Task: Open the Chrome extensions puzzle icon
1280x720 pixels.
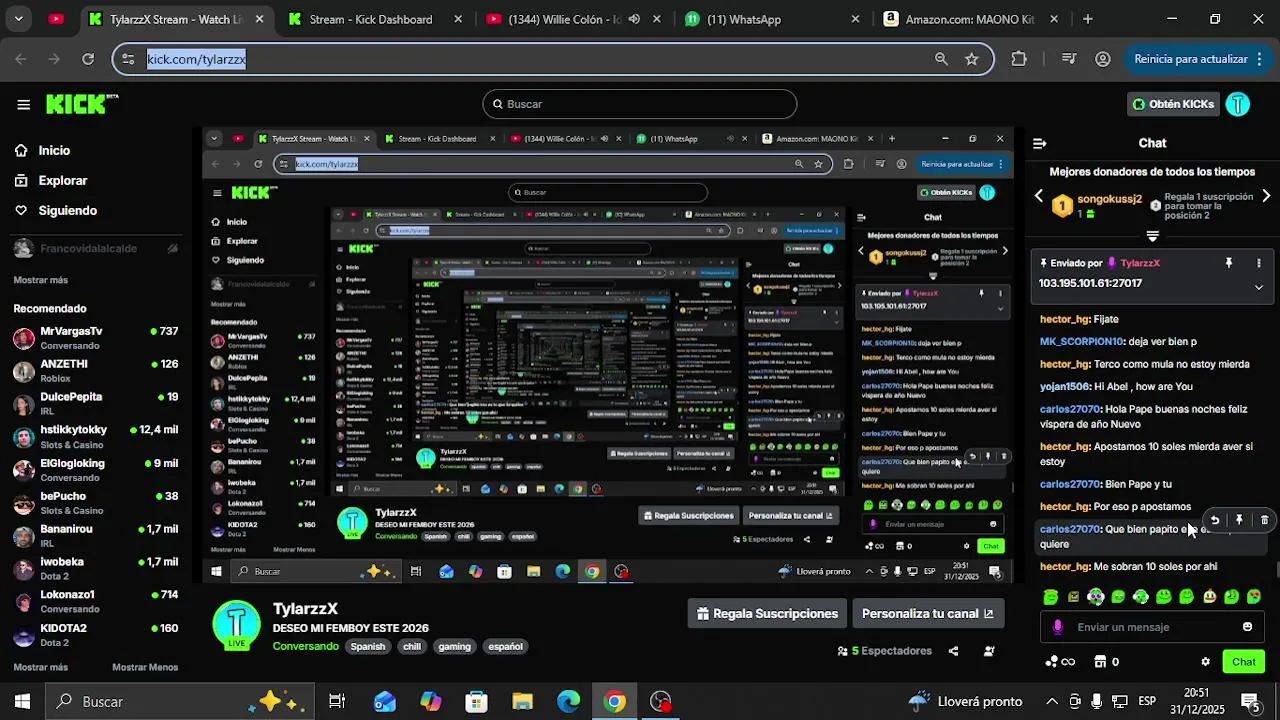Action: tap(1019, 59)
